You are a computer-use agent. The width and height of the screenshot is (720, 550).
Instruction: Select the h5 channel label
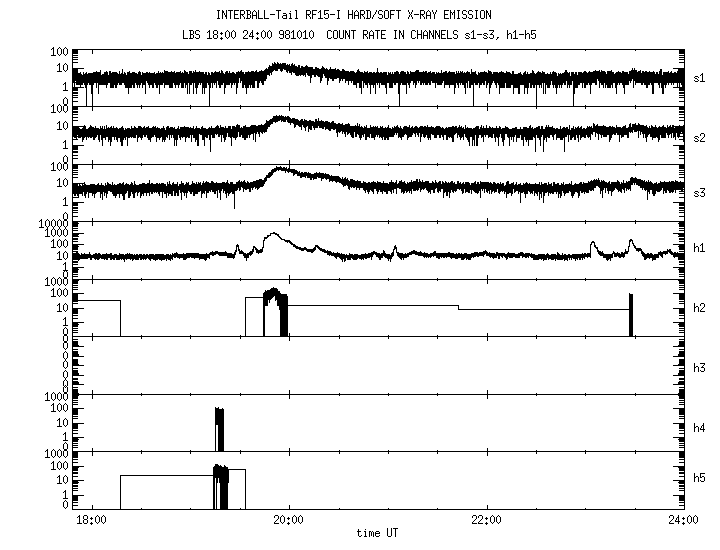point(700,479)
